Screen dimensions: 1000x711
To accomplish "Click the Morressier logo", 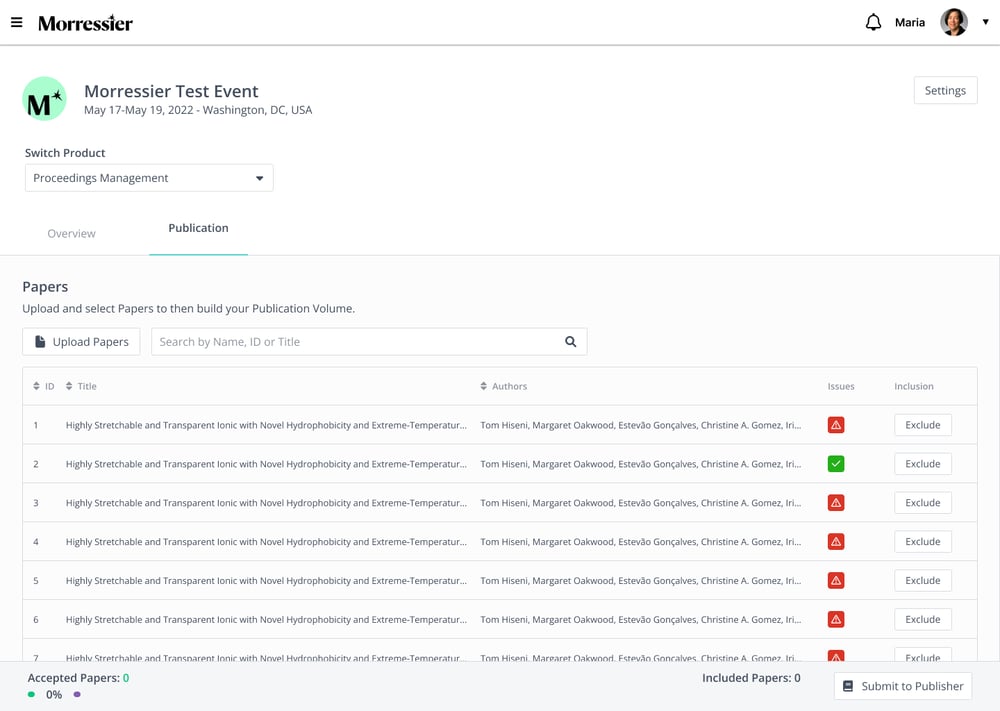I will (85, 23).
